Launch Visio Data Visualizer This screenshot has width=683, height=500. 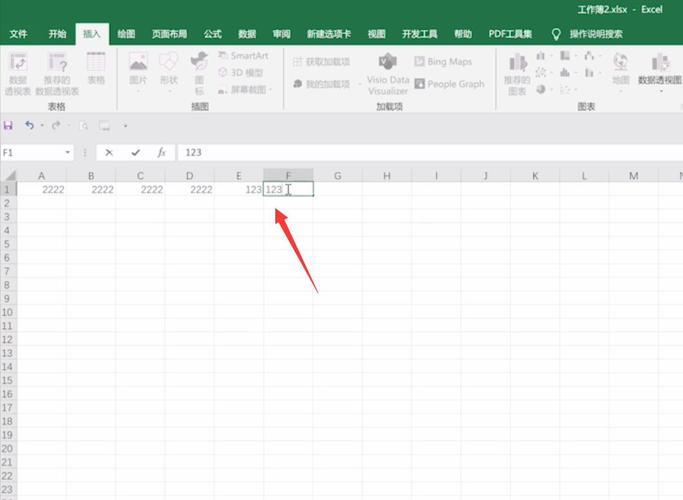tap(388, 73)
